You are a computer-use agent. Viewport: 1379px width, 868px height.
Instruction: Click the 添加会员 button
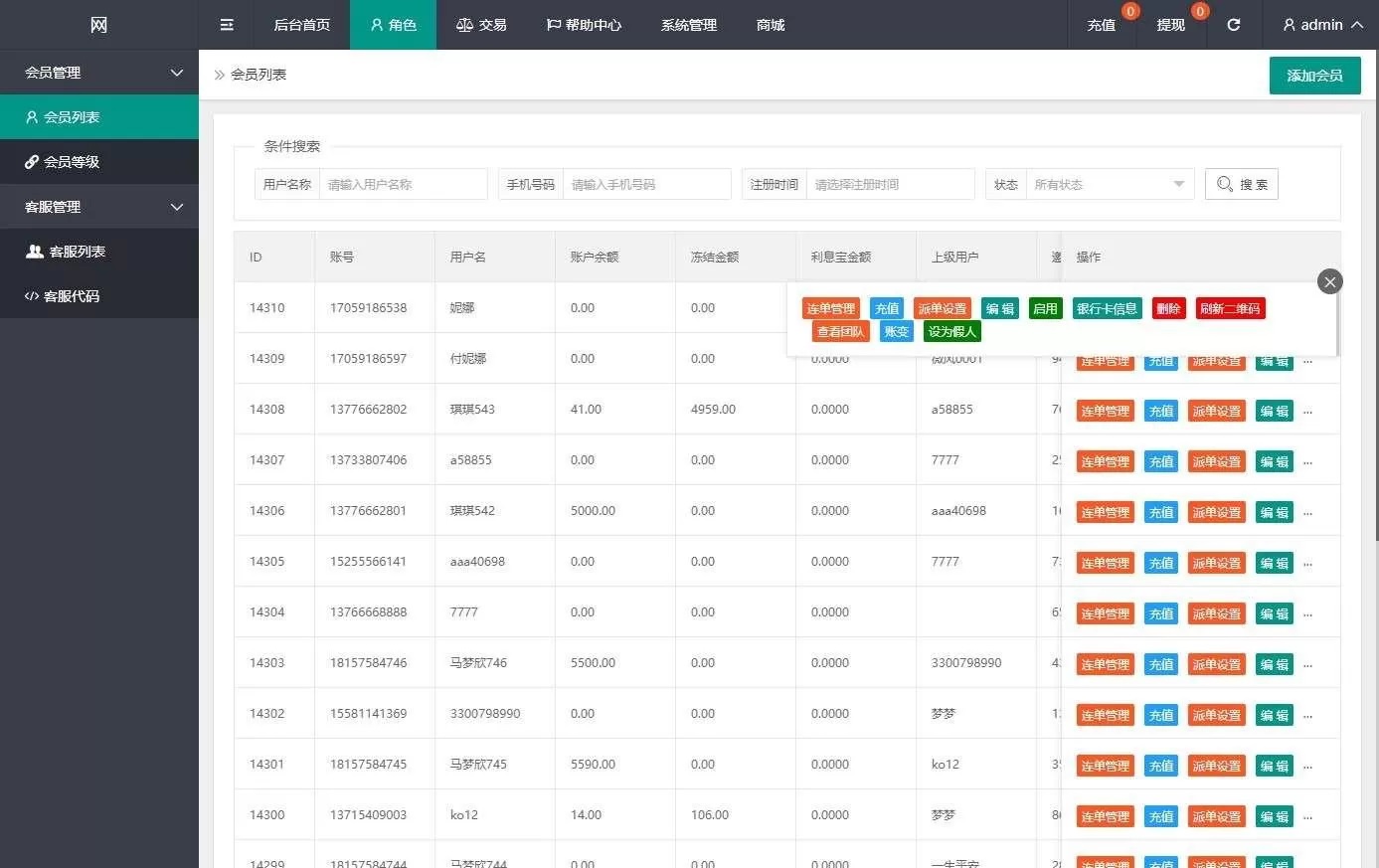tap(1314, 76)
